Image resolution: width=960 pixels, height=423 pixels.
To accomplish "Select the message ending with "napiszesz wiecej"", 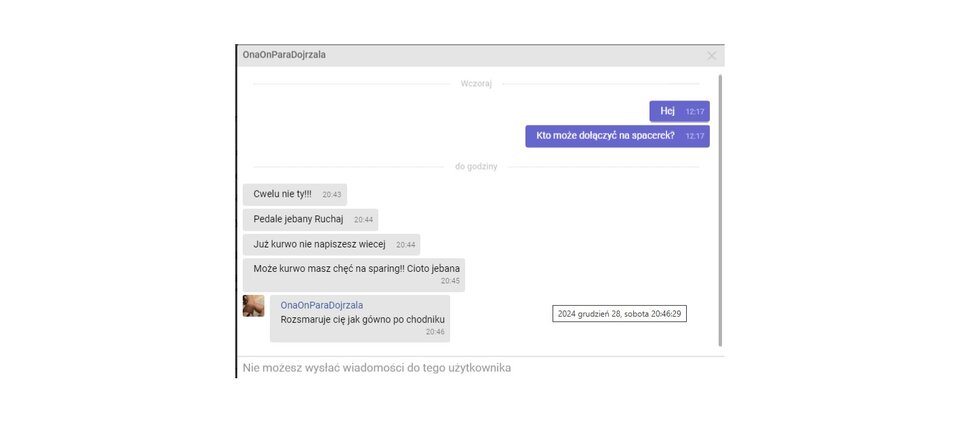I will point(319,244).
